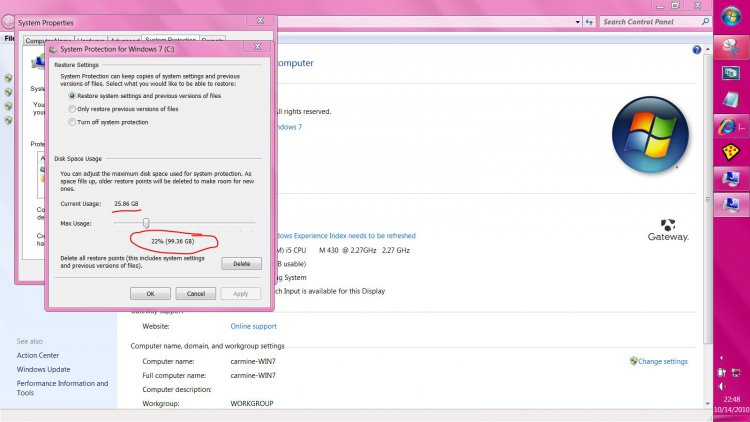Click the Delete restore points button

pyautogui.click(x=241, y=264)
